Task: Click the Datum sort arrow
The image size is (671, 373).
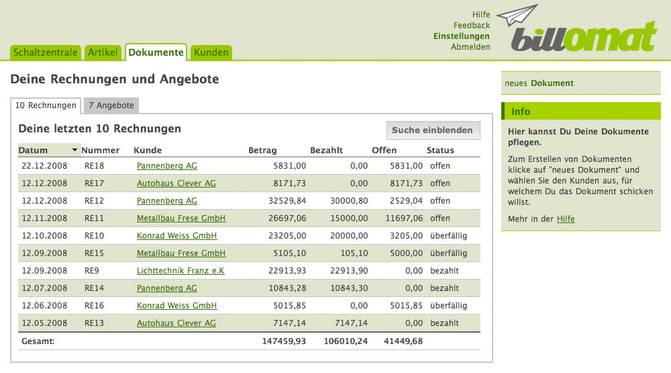Action: [x=74, y=150]
